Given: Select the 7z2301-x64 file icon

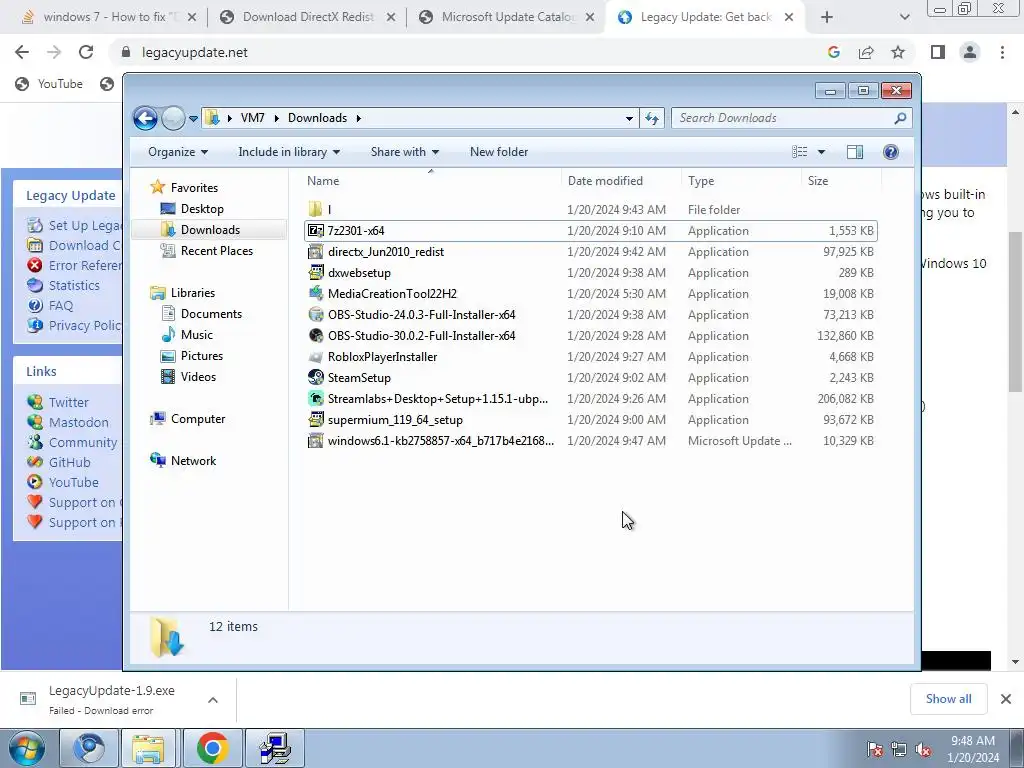Looking at the screenshot, I should [316, 231].
